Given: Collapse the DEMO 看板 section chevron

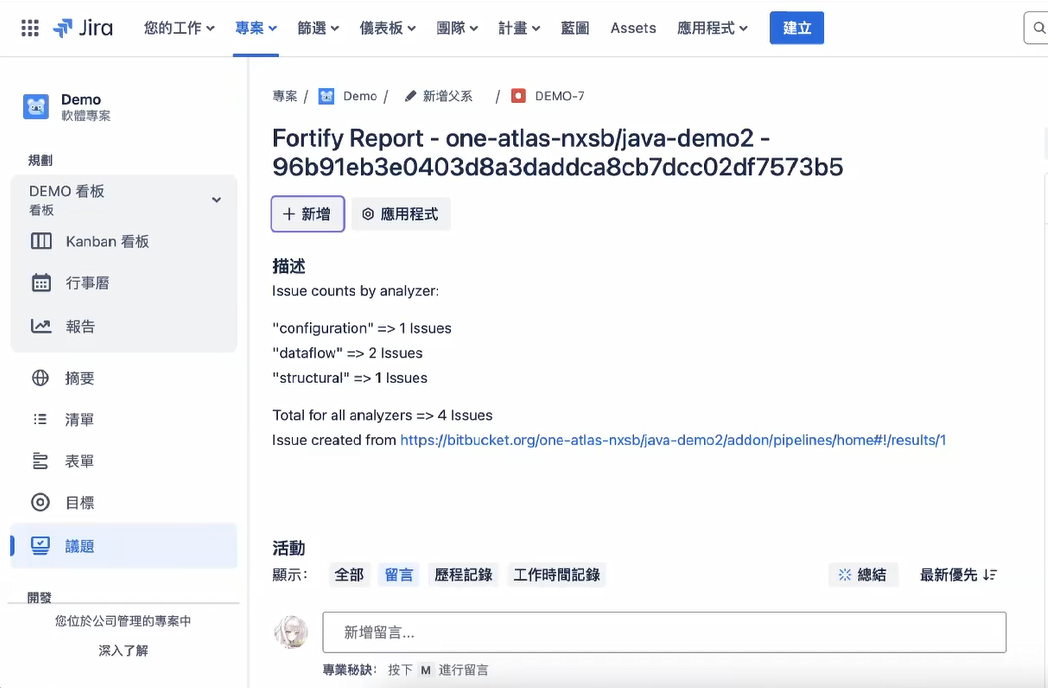Looking at the screenshot, I should pyautogui.click(x=216, y=200).
